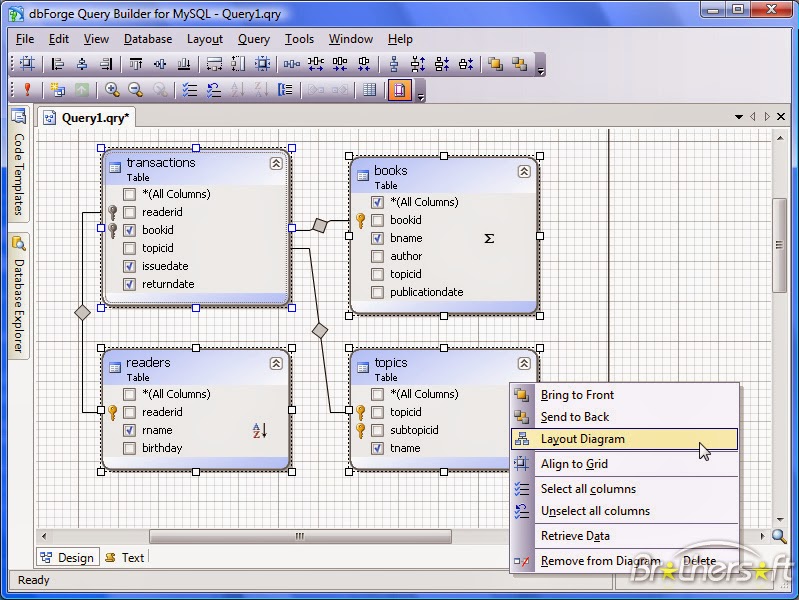This screenshot has height=600, width=799.
Task: Click the Unselect all columns toolbar icon
Action: tap(214, 90)
